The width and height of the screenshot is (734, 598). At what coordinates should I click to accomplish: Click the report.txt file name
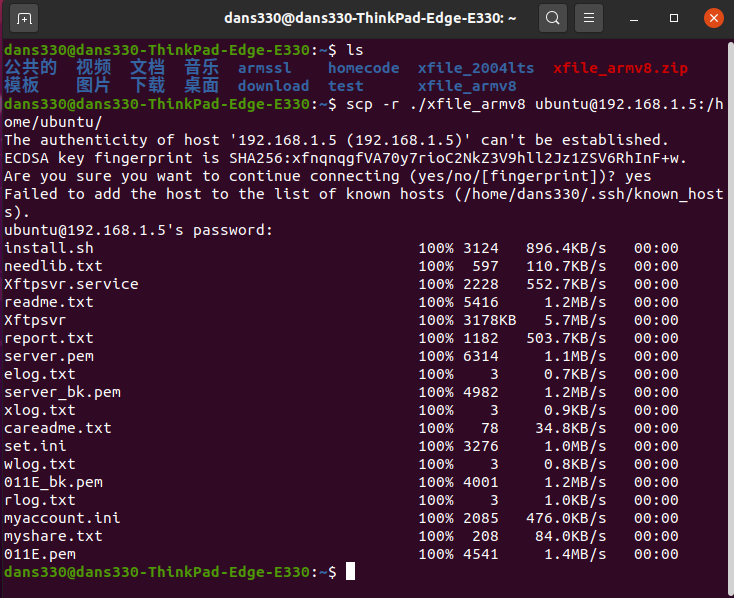coord(48,338)
